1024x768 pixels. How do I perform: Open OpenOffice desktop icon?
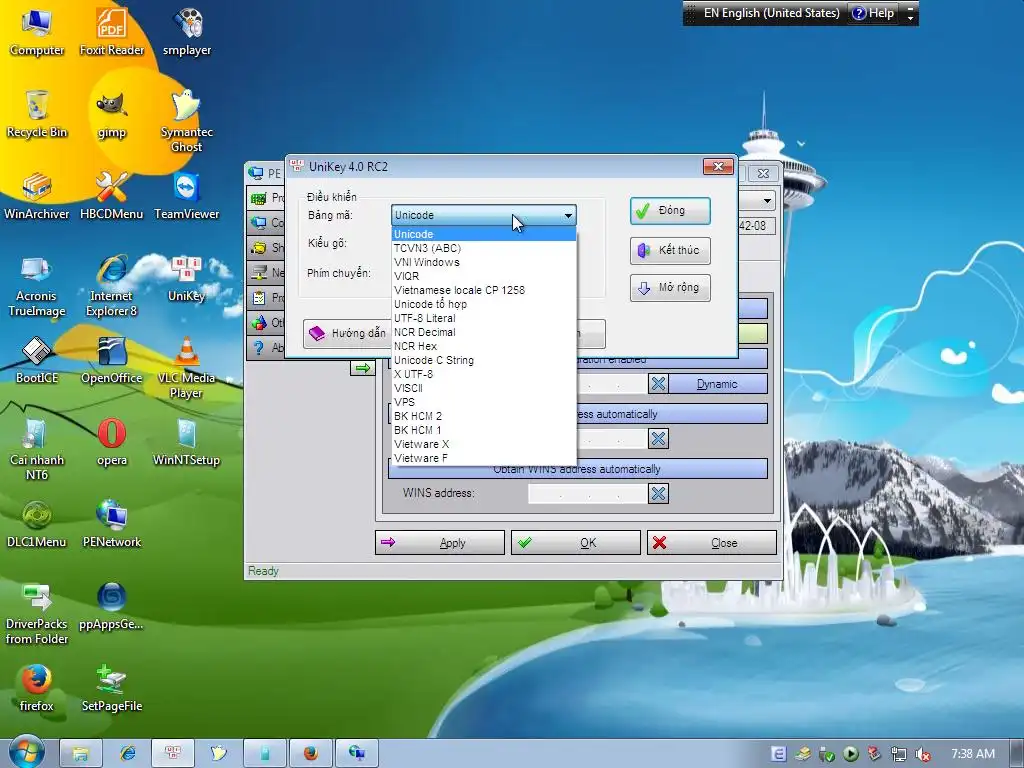pos(112,359)
